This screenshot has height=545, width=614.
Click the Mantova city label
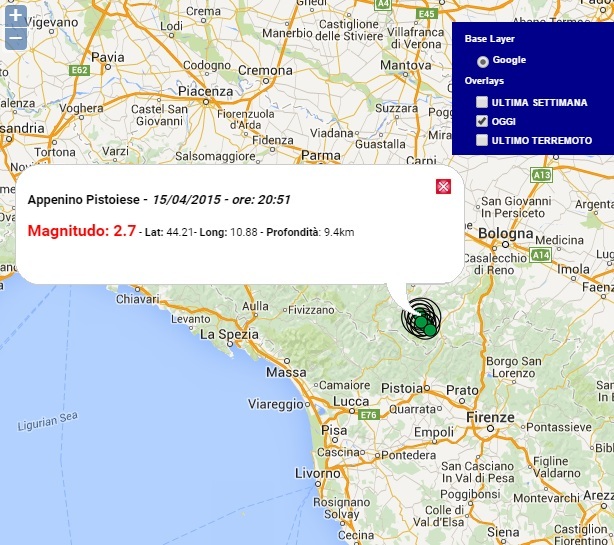(406, 65)
